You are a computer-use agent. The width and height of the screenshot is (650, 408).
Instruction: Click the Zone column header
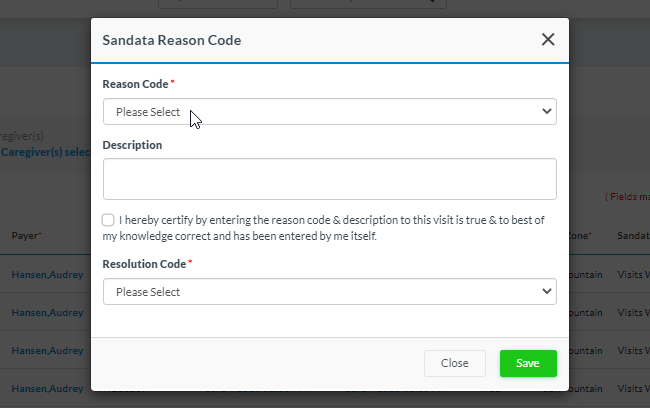pyautogui.click(x=580, y=236)
